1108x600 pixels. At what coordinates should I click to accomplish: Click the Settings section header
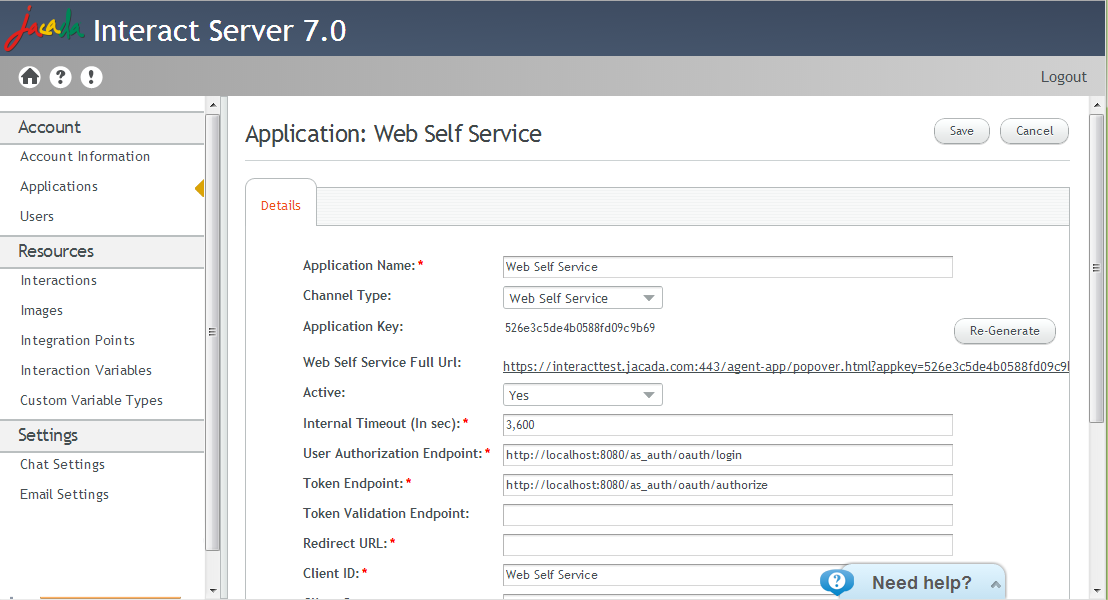(x=102, y=435)
